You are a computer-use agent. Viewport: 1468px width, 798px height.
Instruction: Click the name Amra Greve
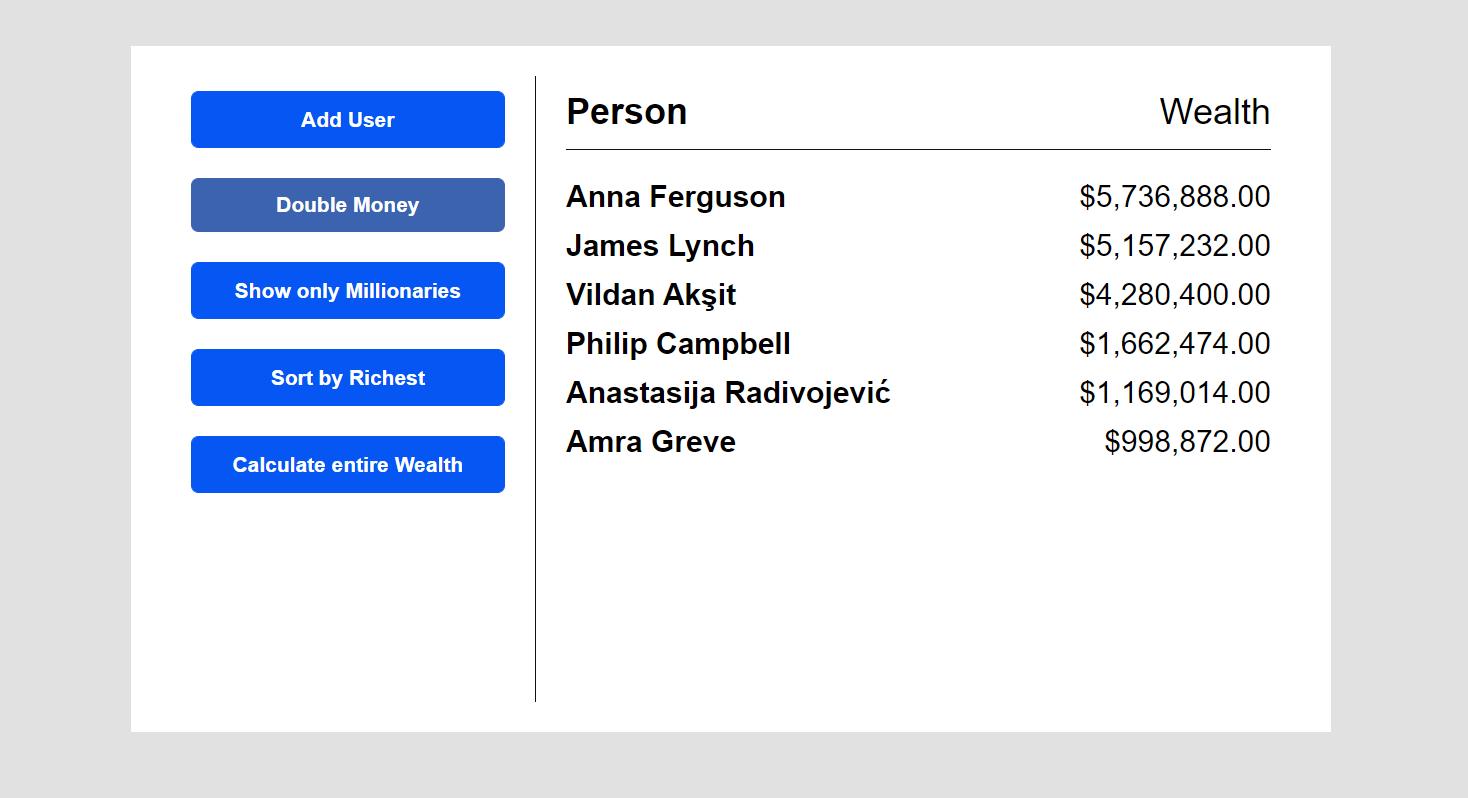point(651,442)
